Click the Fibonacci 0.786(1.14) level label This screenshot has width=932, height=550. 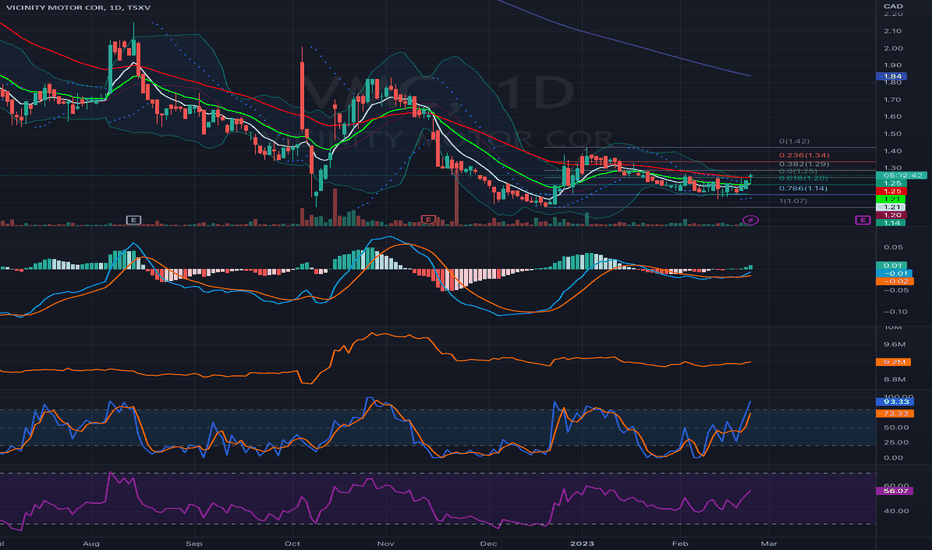pyautogui.click(x=803, y=188)
